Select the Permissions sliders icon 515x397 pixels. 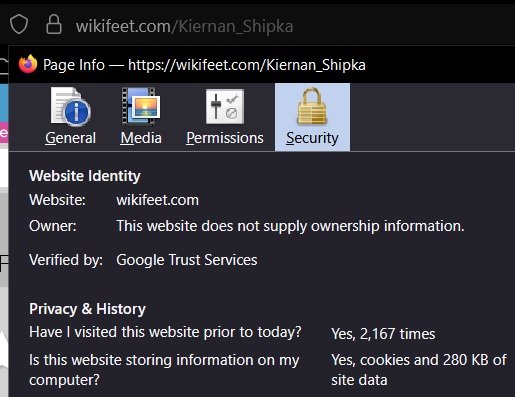pos(225,107)
